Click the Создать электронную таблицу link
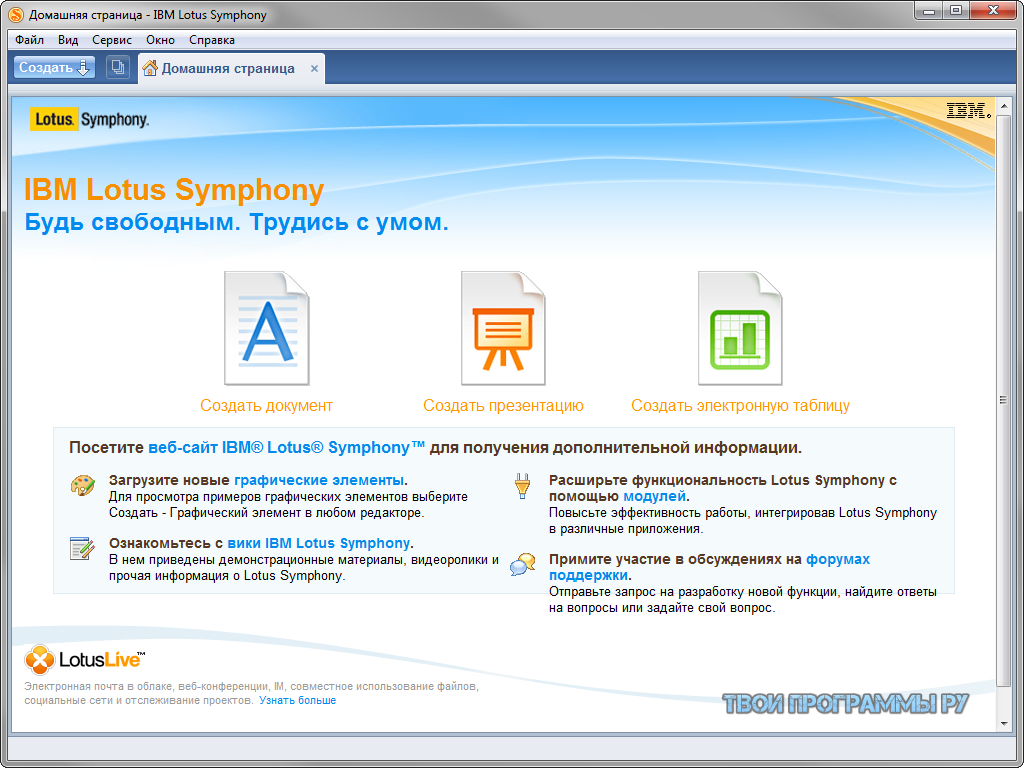The image size is (1024, 768). [x=741, y=406]
